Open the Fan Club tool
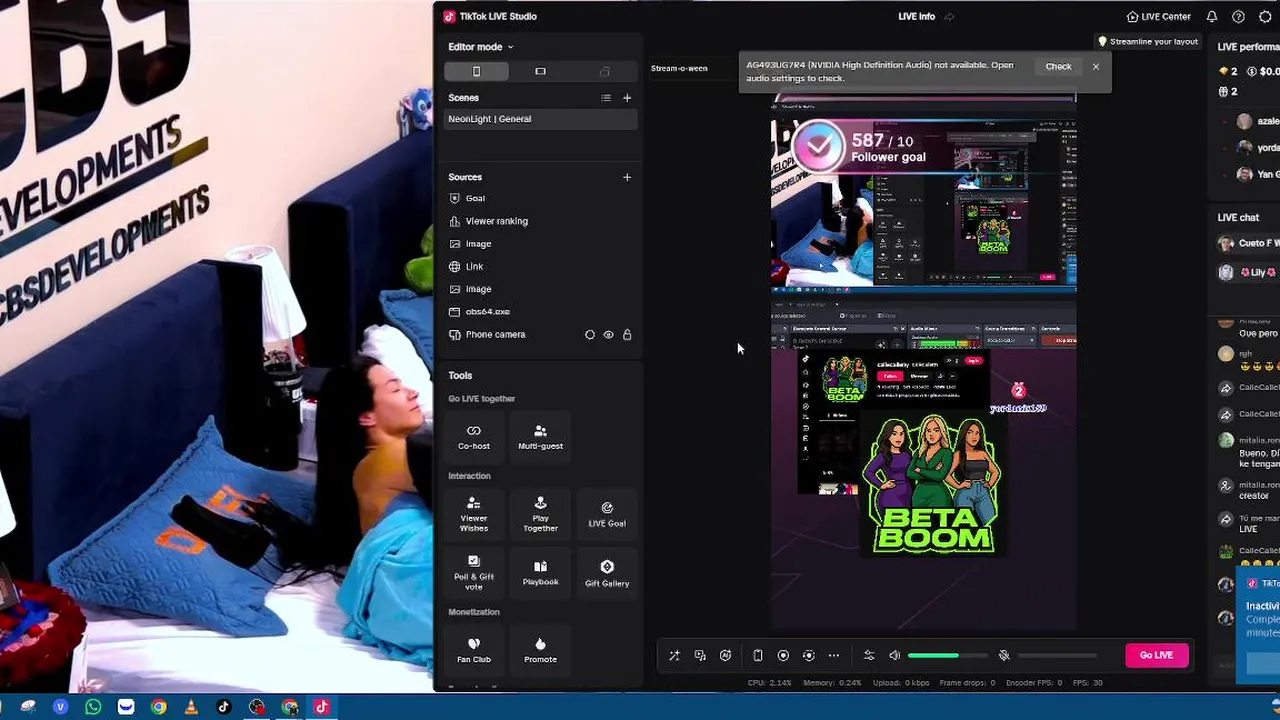 474,650
